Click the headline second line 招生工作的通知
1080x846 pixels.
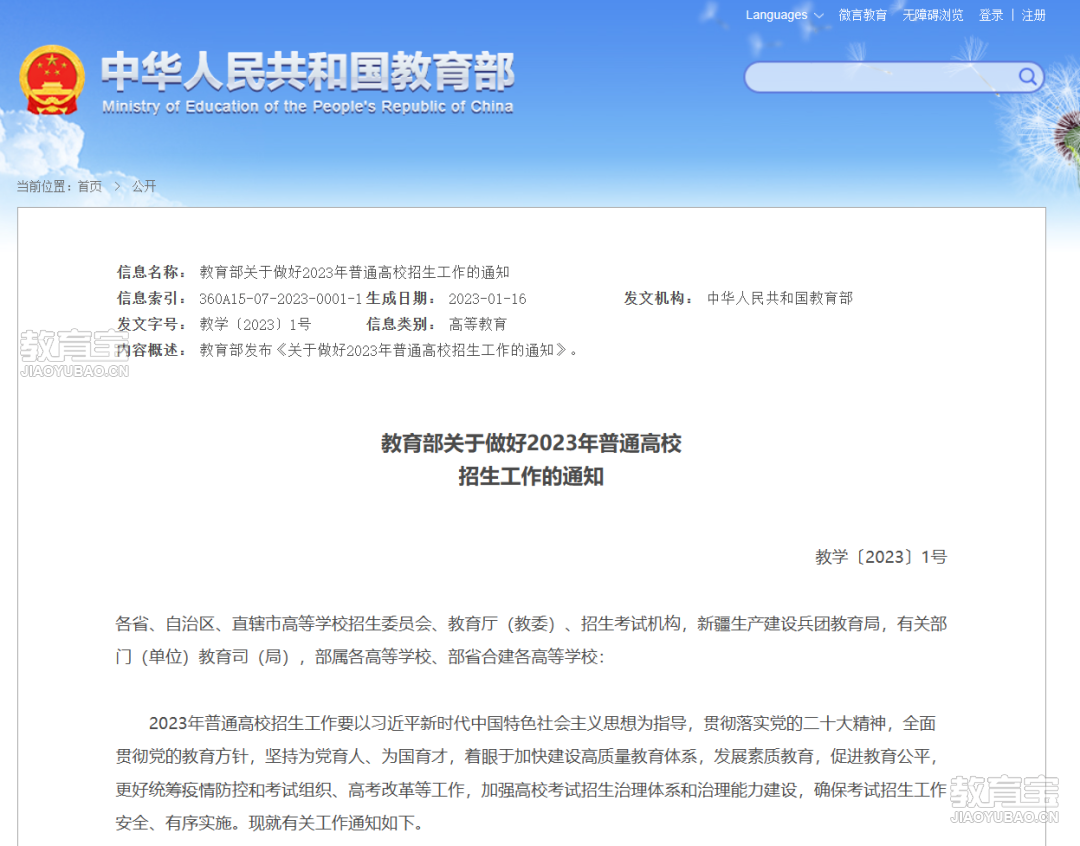[x=531, y=476]
